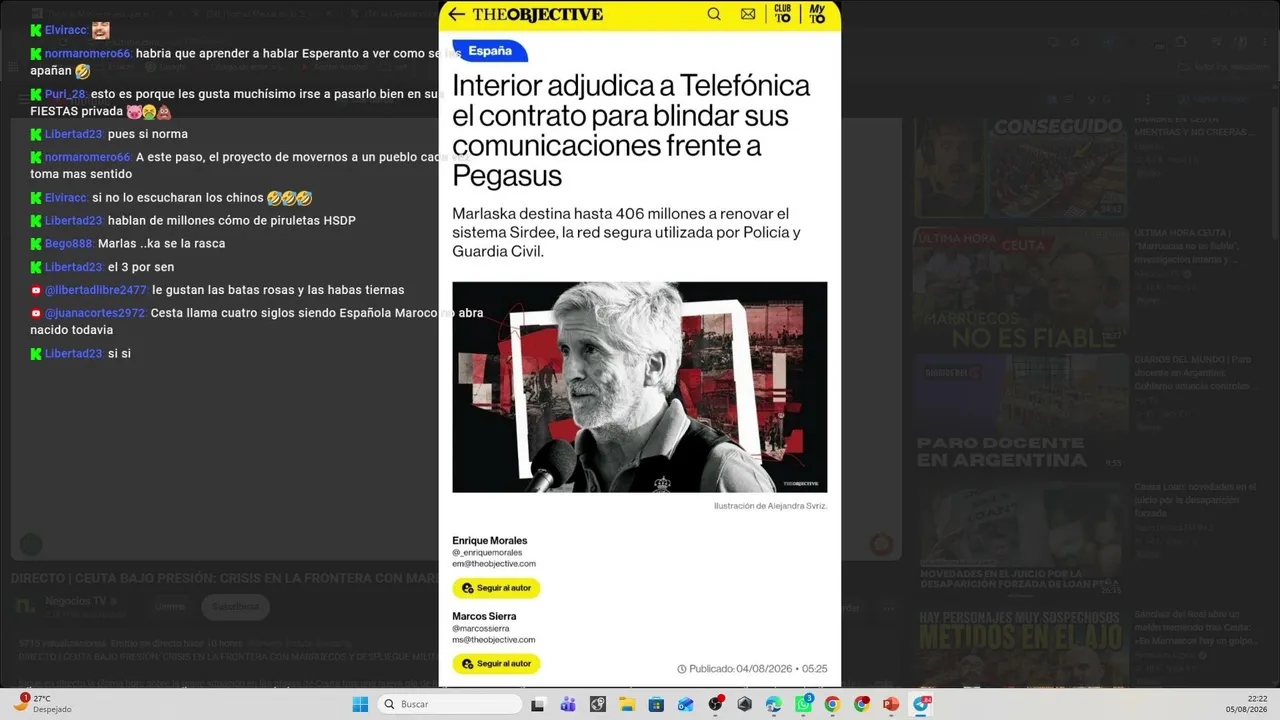1280x720 pixels.
Task: Open the 27°C weather widget
Action: coord(44,704)
